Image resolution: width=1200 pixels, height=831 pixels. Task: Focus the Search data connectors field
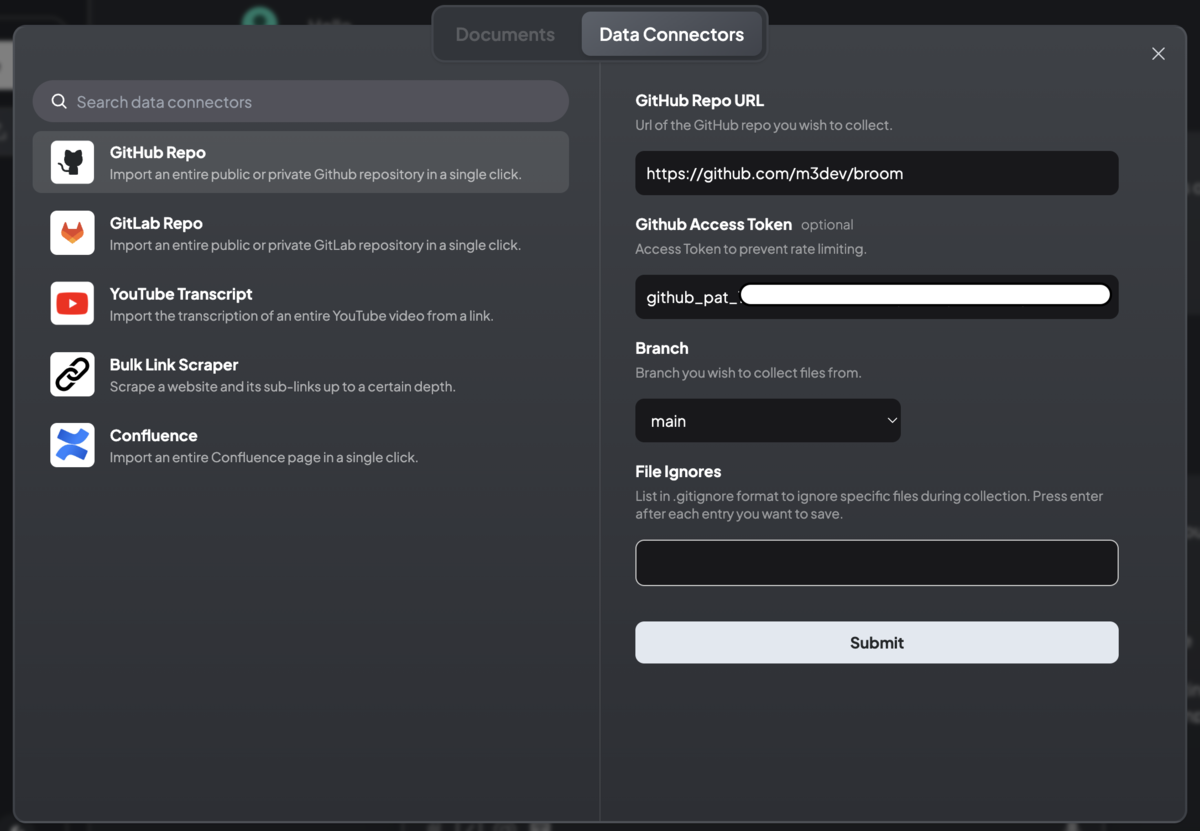[301, 102]
